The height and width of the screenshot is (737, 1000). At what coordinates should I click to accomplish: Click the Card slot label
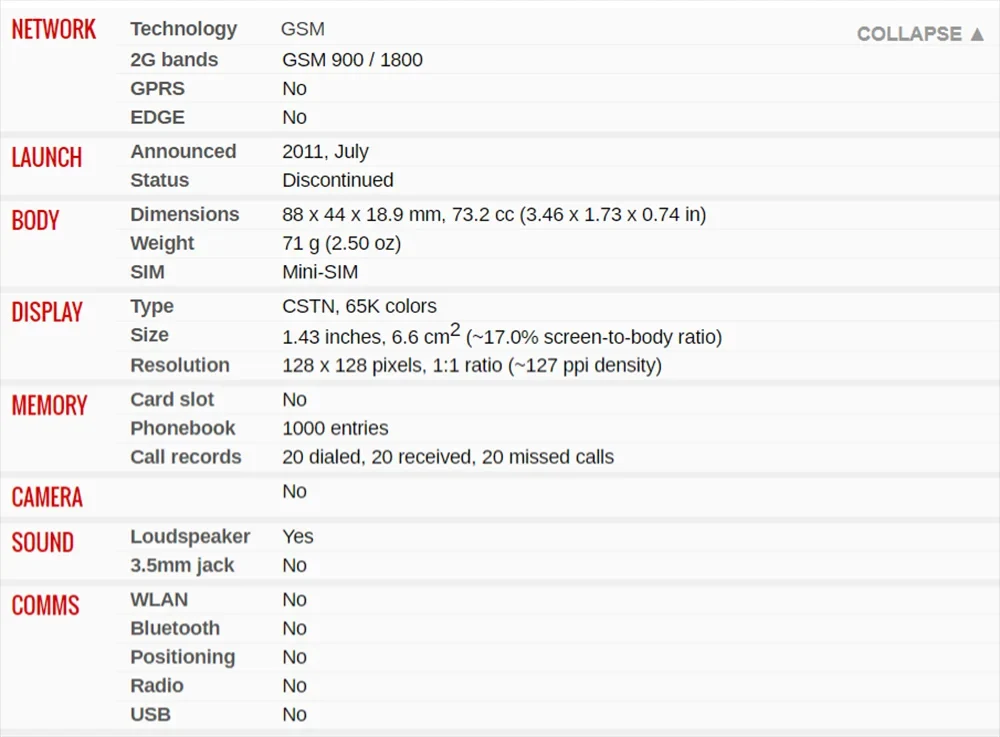[x=172, y=400]
